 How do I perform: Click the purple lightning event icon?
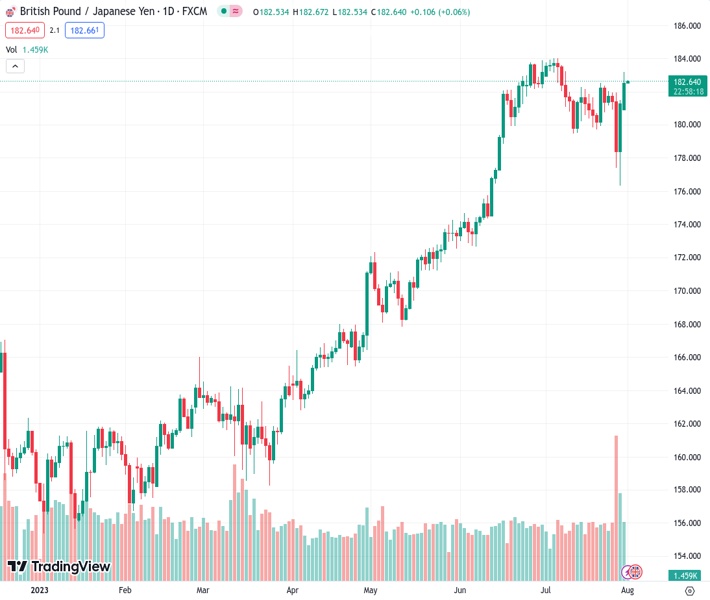pyautogui.click(x=627, y=572)
